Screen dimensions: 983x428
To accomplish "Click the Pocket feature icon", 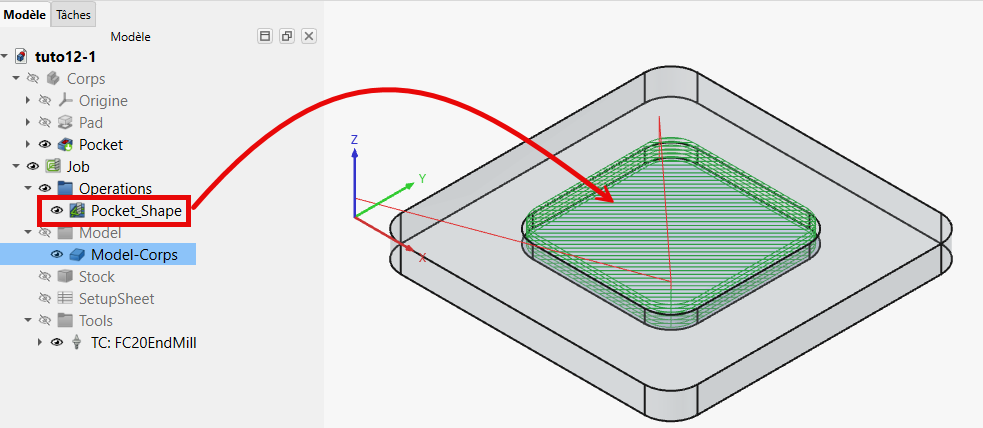I will pyautogui.click(x=65, y=144).
